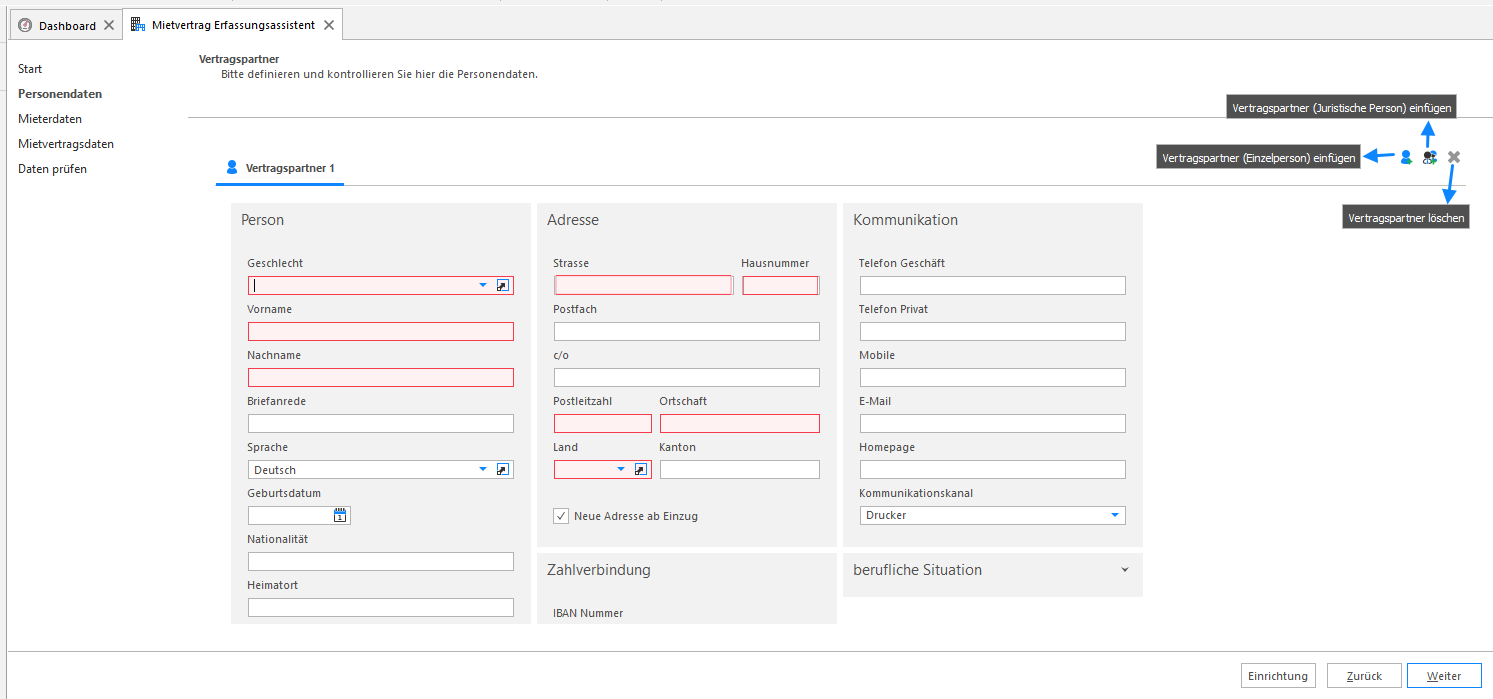Select the Heimatort input field

coord(381,607)
